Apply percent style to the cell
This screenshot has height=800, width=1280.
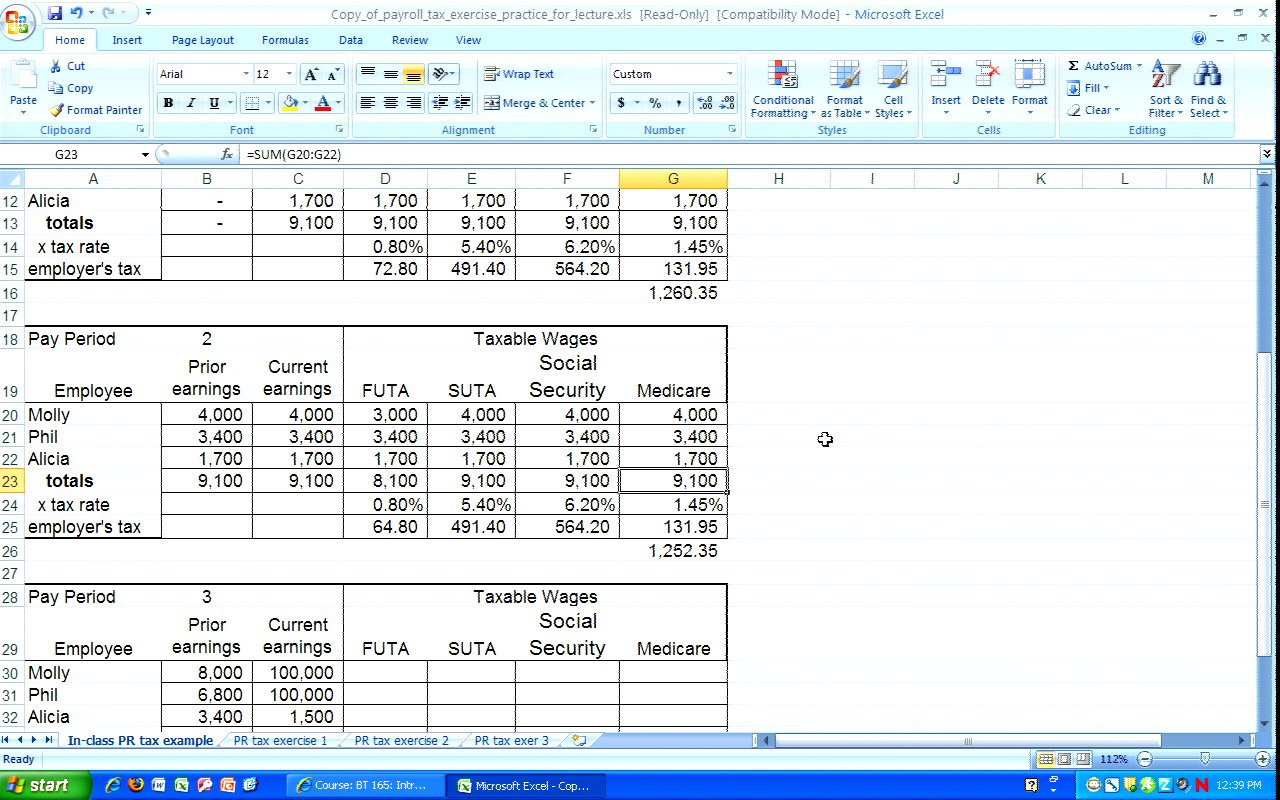click(x=655, y=103)
